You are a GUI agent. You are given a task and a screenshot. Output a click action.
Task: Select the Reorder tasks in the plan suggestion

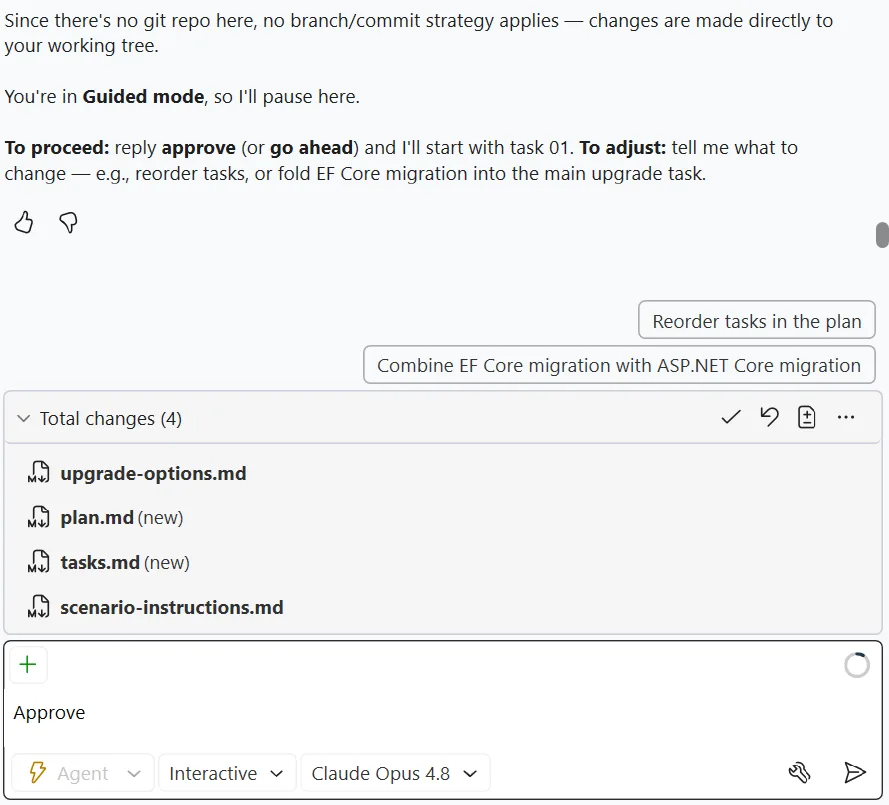click(x=756, y=321)
